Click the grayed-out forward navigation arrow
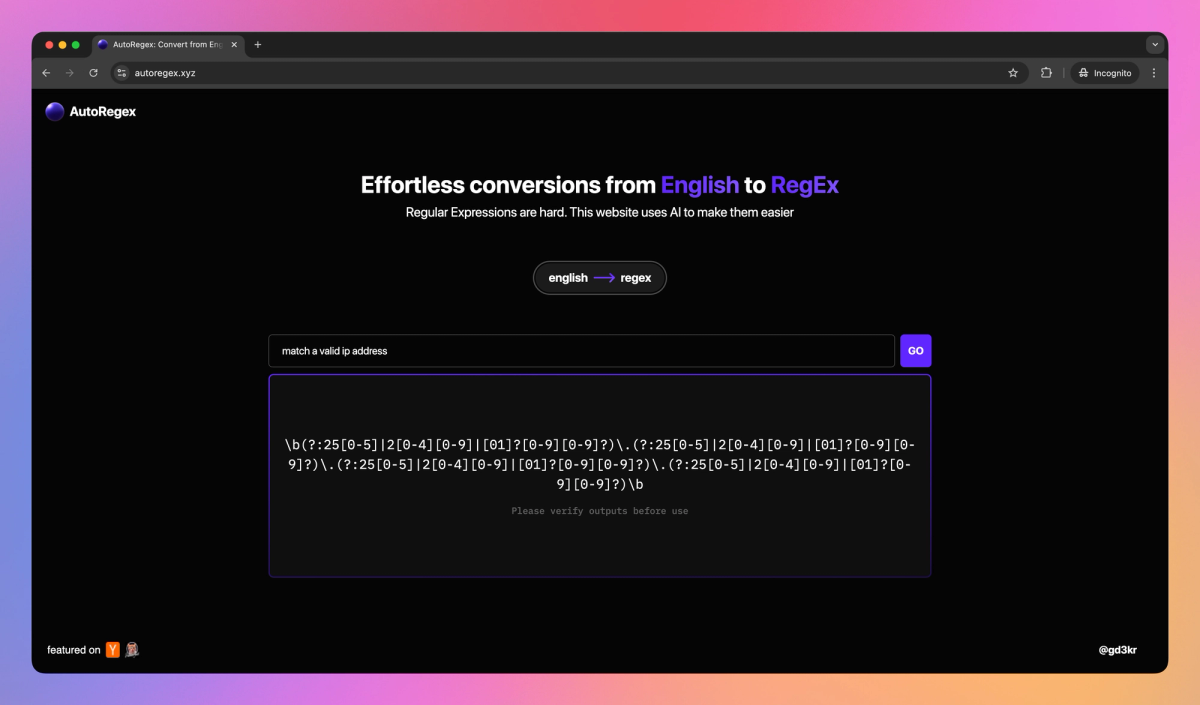 click(69, 72)
